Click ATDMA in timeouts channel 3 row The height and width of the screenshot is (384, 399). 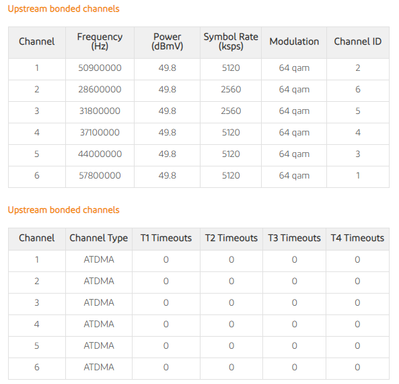pos(99,303)
